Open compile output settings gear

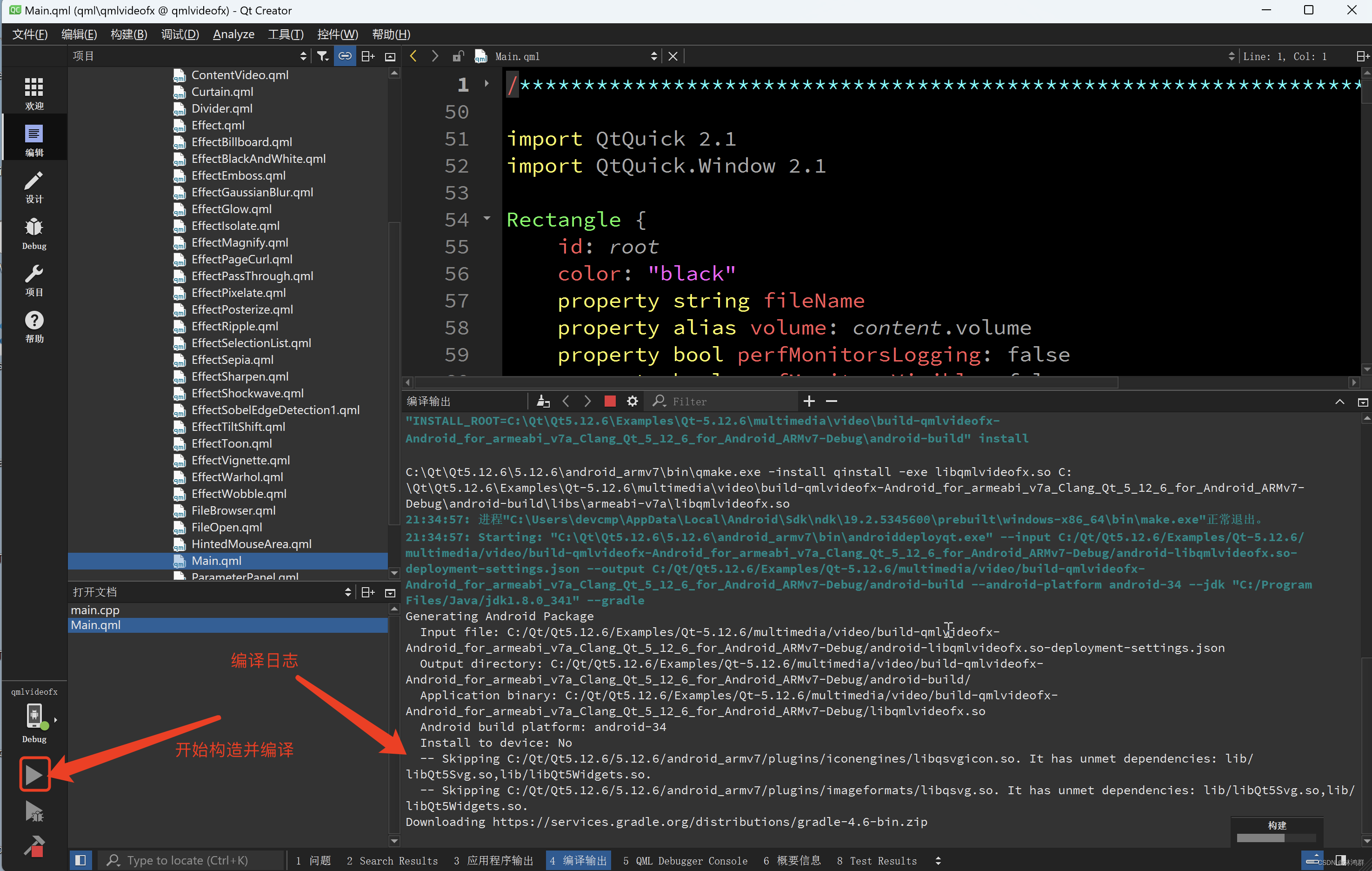point(632,401)
